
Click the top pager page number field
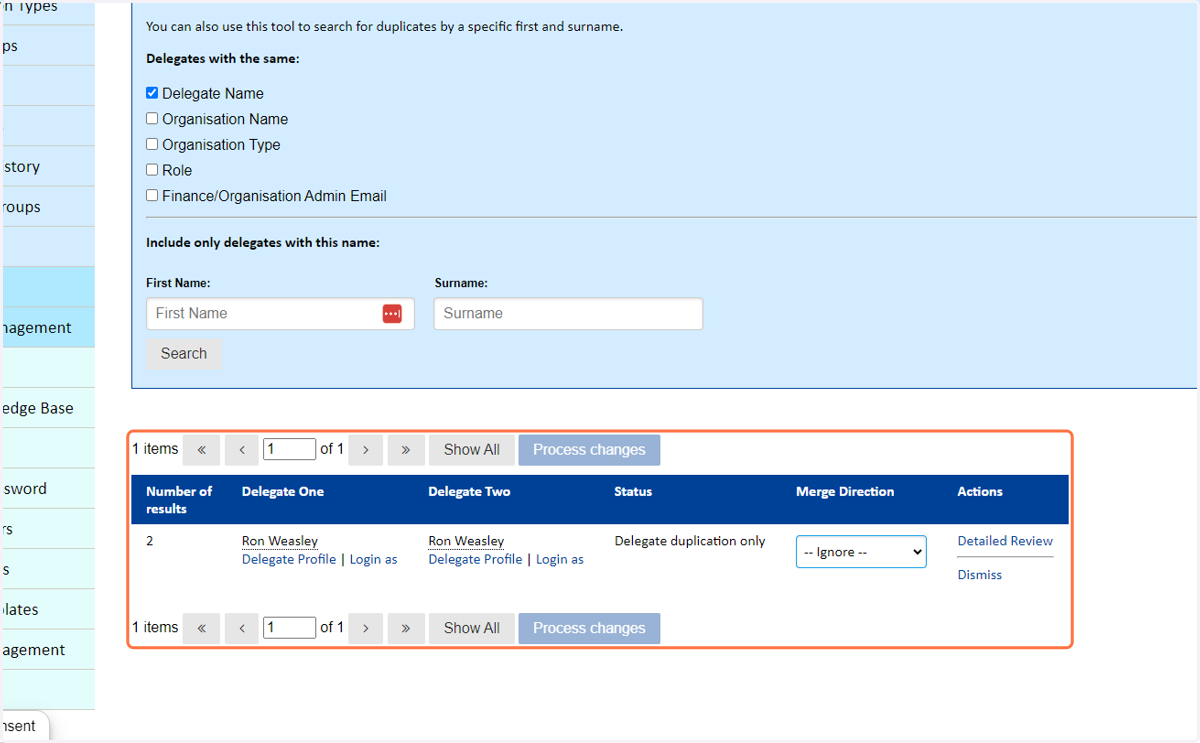[290, 449]
